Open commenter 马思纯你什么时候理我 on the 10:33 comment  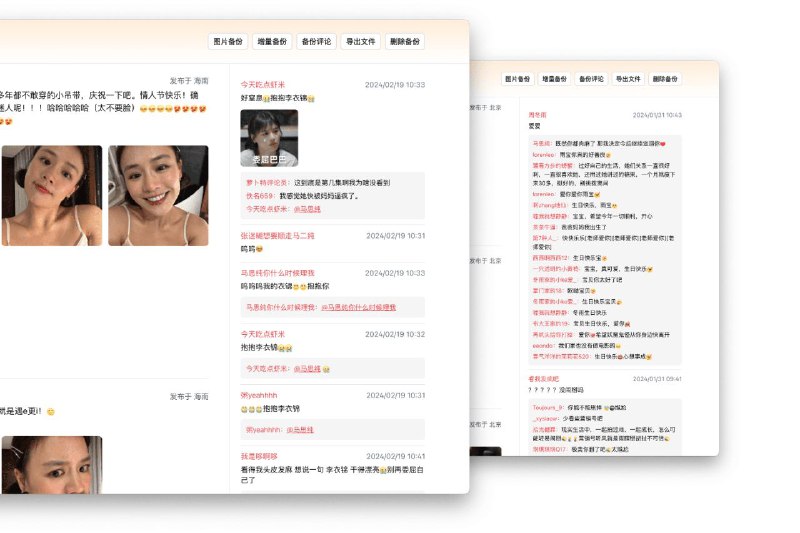tap(278, 273)
